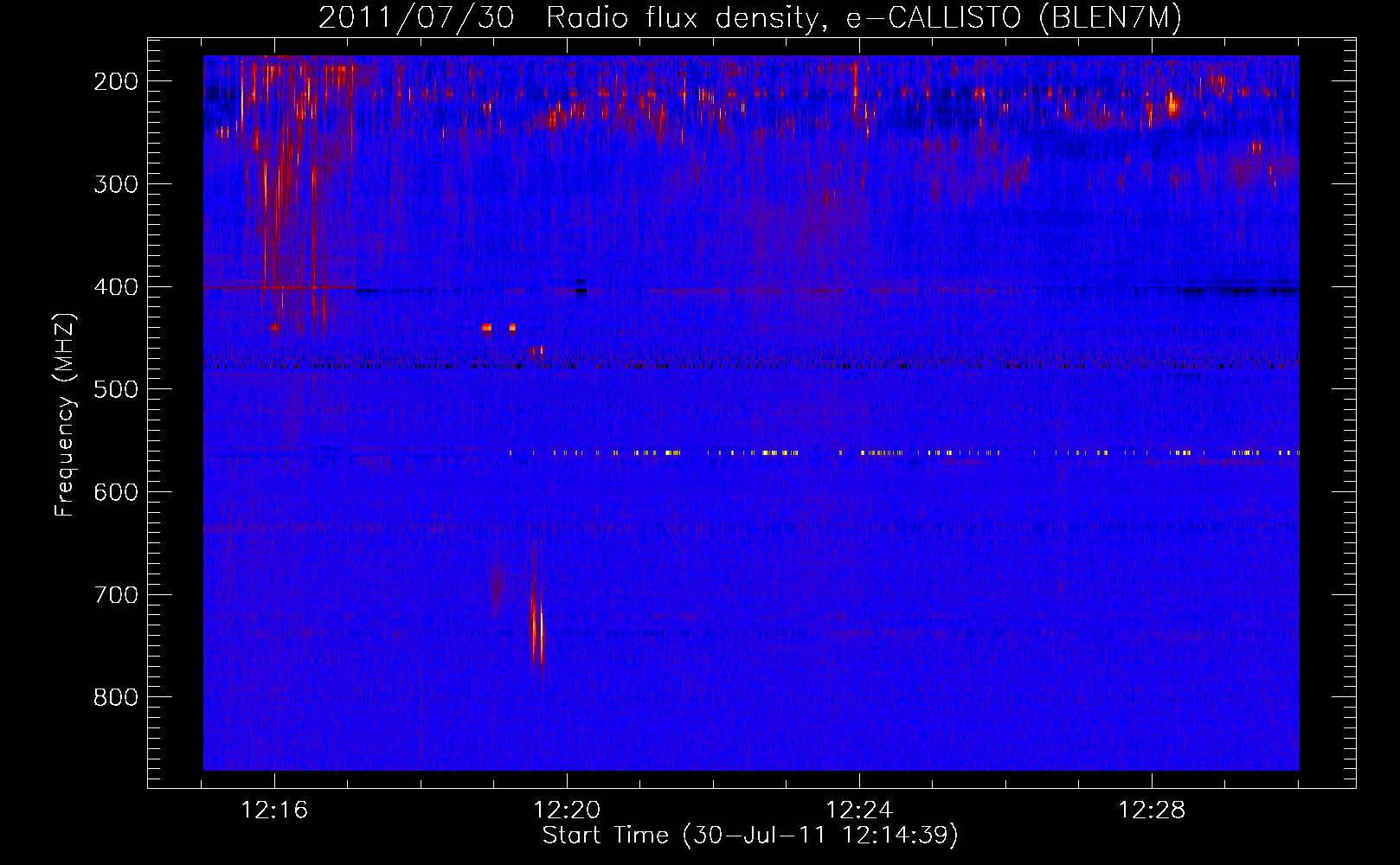Screen dimensions: 1400x865
Task: Click the '12:28' time axis label
Action: pyautogui.click(x=1152, y=811)
